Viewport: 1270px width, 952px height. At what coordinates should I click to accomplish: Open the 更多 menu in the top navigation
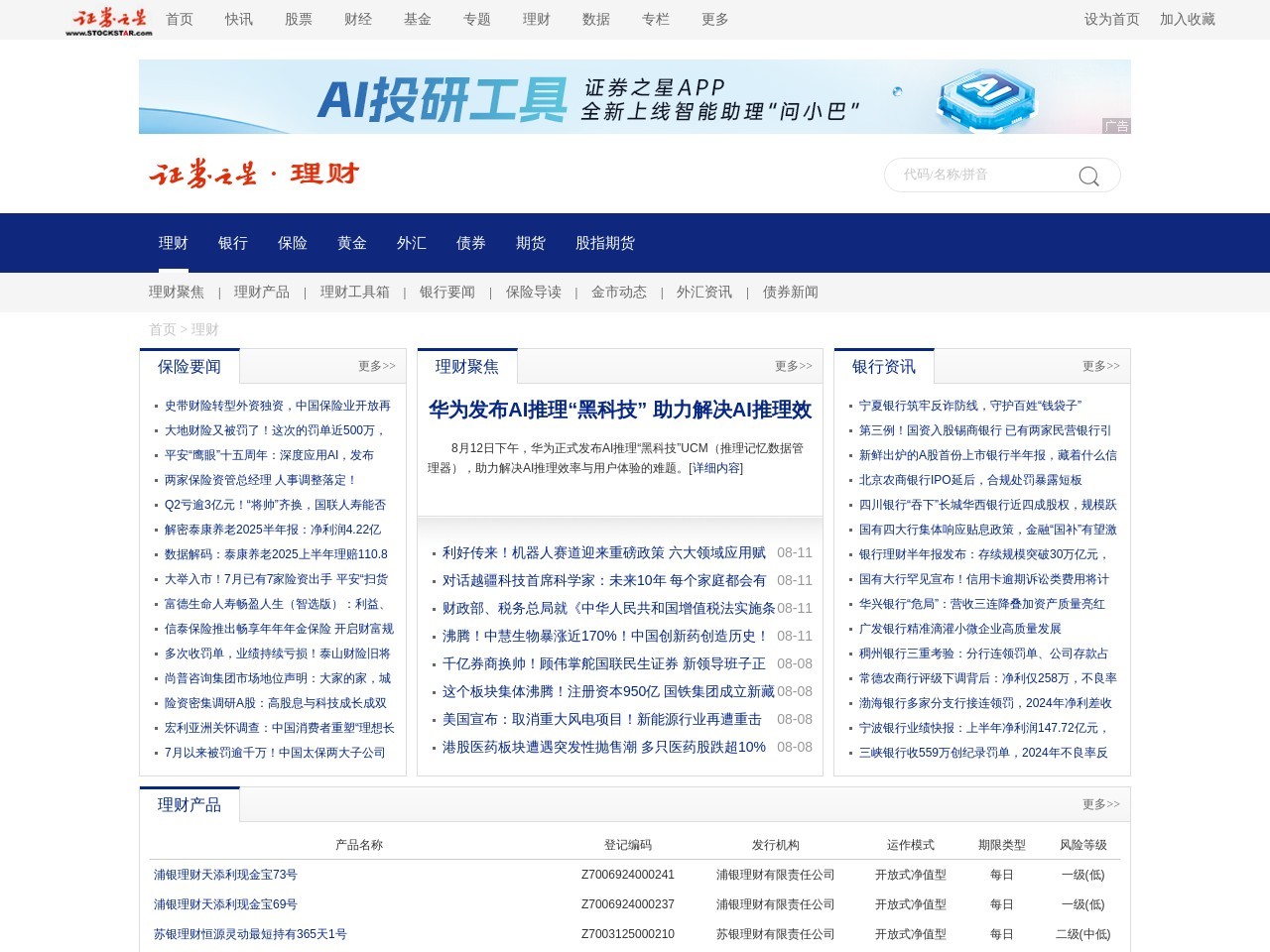(714, 19)
